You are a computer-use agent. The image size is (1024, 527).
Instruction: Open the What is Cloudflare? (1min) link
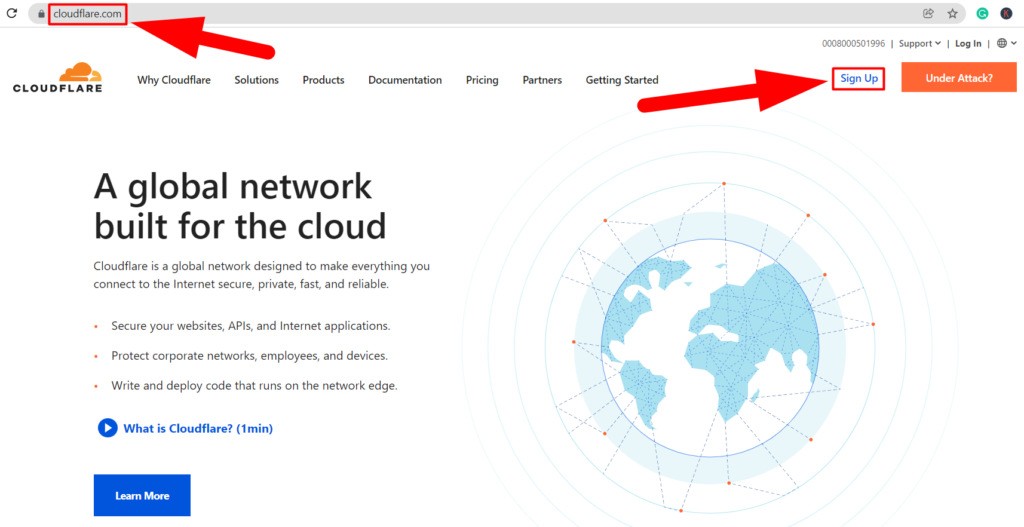click(x=198, y=429)
